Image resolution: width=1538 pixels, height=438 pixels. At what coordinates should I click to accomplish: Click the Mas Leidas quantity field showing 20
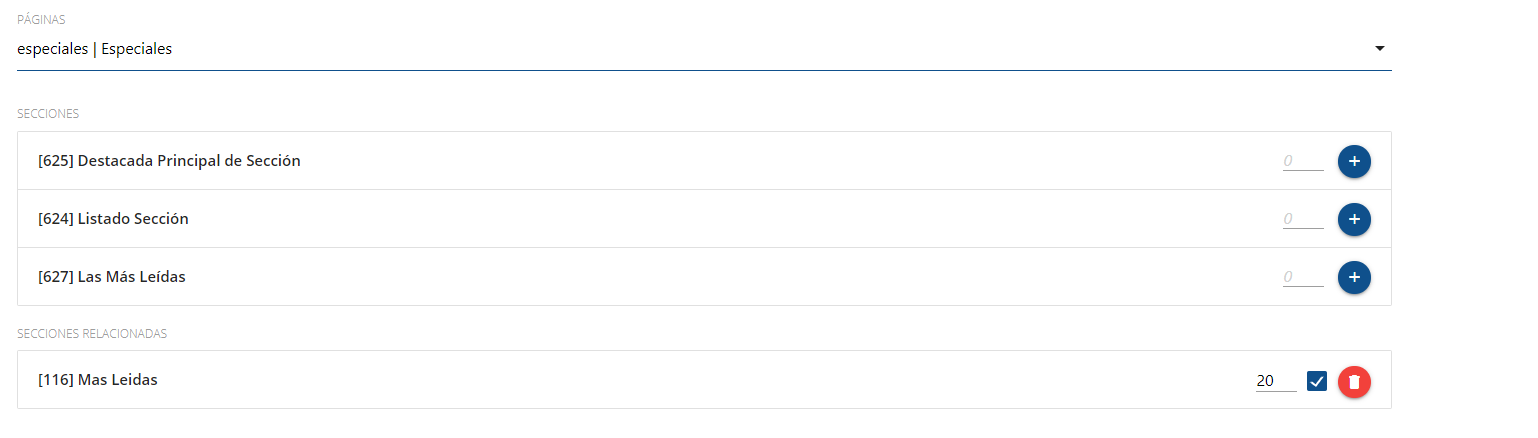pos(1275,381)
